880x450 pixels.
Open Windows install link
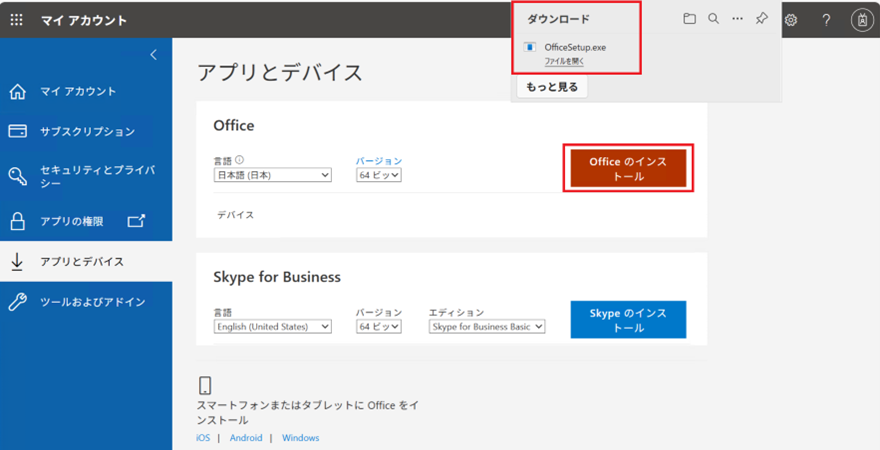[301, 438]
